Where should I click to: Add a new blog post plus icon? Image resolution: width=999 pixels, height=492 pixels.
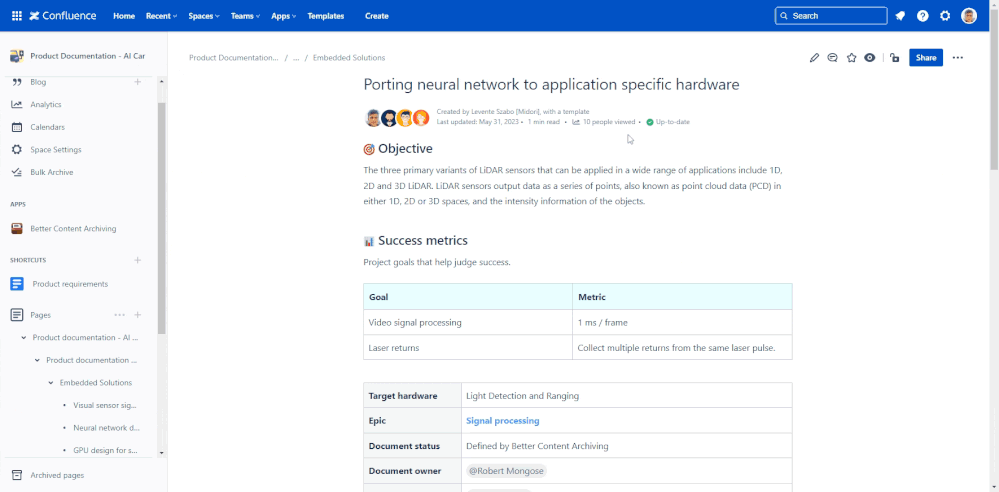(138, 82)
